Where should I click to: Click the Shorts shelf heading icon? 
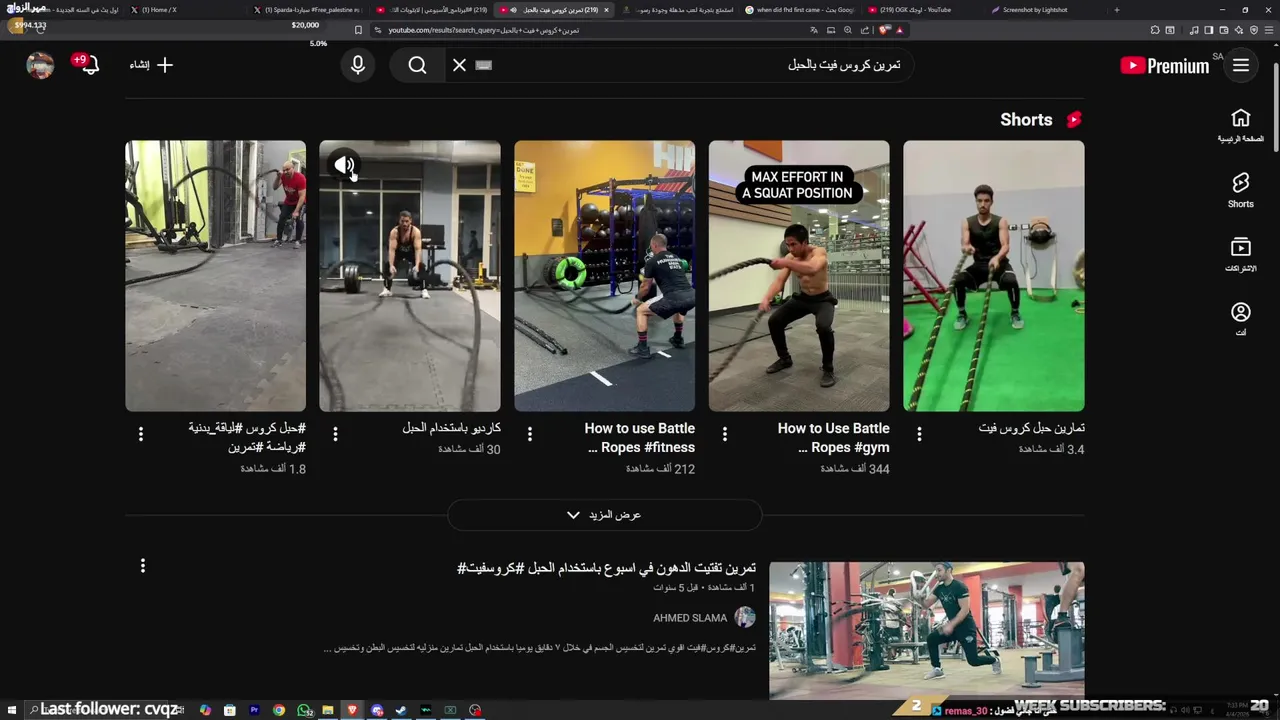(x=1074, y=119)
